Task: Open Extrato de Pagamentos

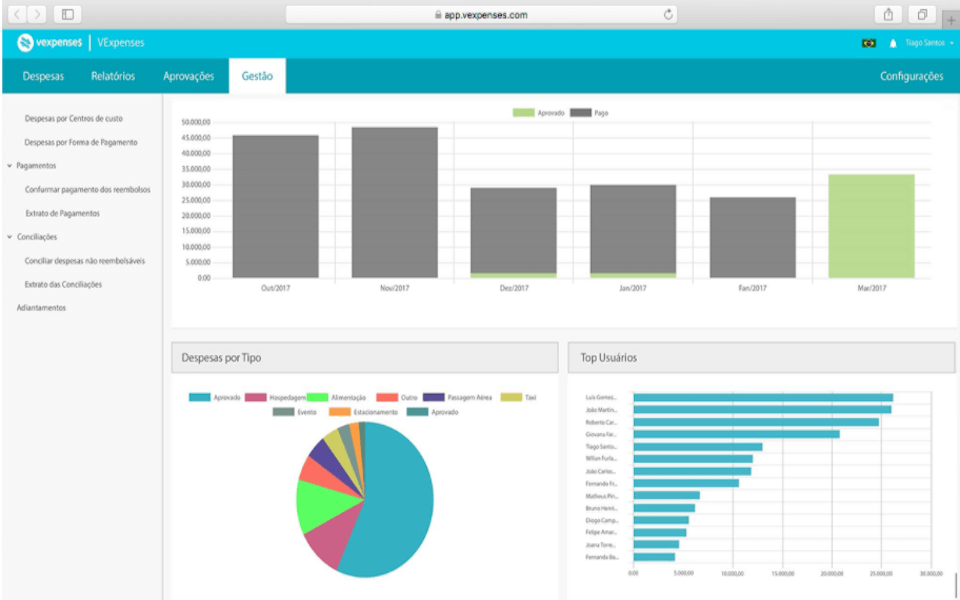Action: pos(60,214)
